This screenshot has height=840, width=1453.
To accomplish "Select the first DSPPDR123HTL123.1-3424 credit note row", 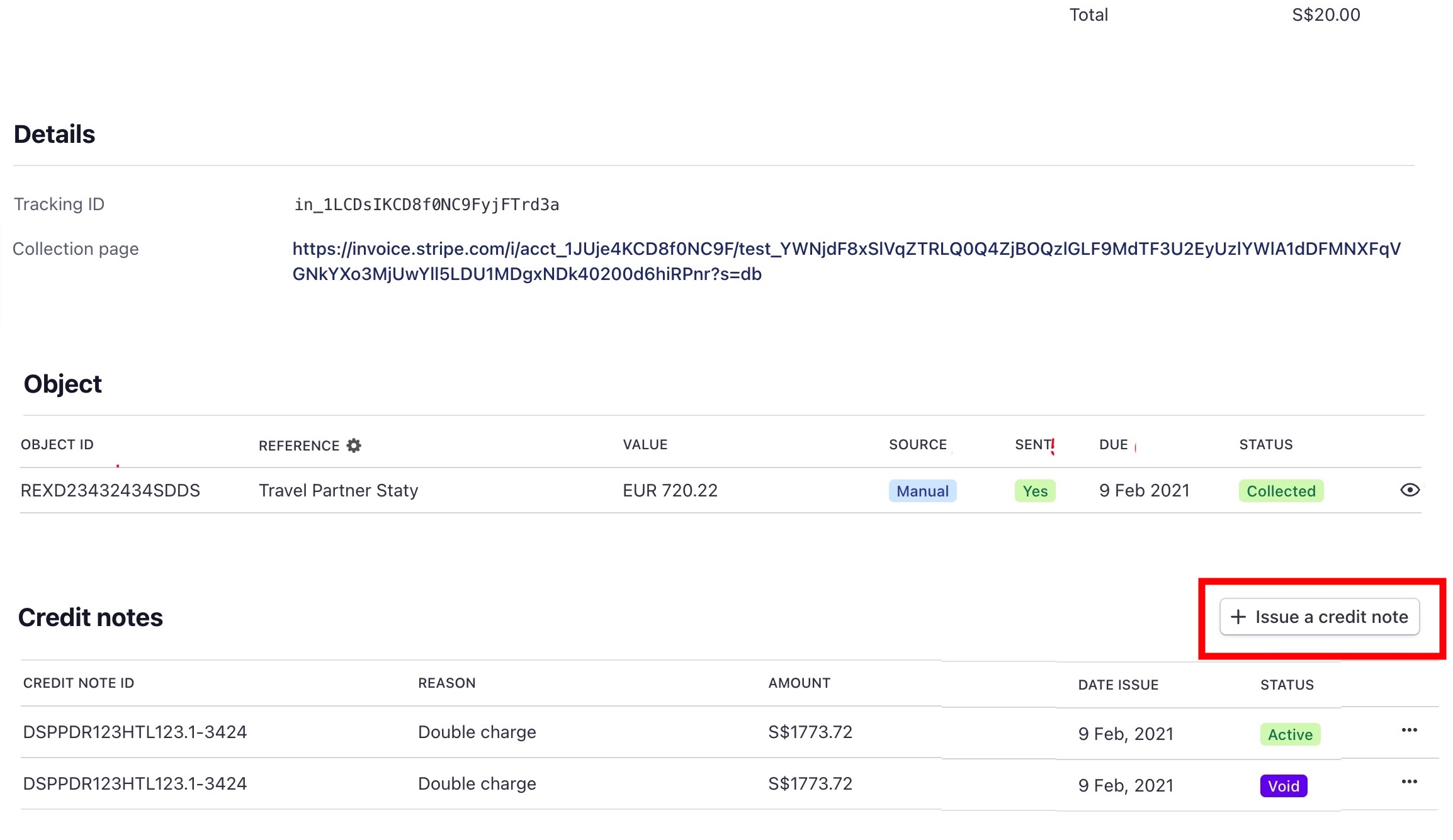I will 135,732.
